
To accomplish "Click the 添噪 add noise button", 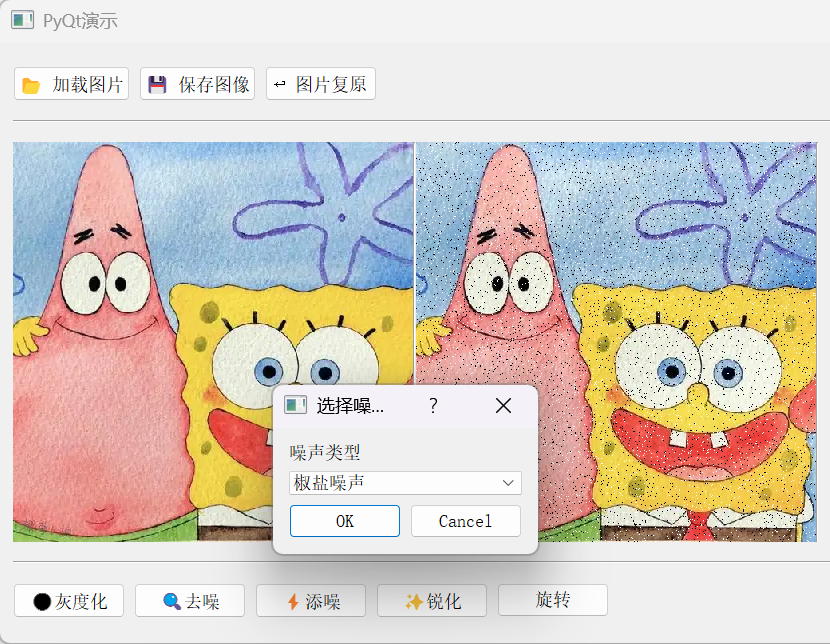I will pyautogui.click(x=311, y=601).
